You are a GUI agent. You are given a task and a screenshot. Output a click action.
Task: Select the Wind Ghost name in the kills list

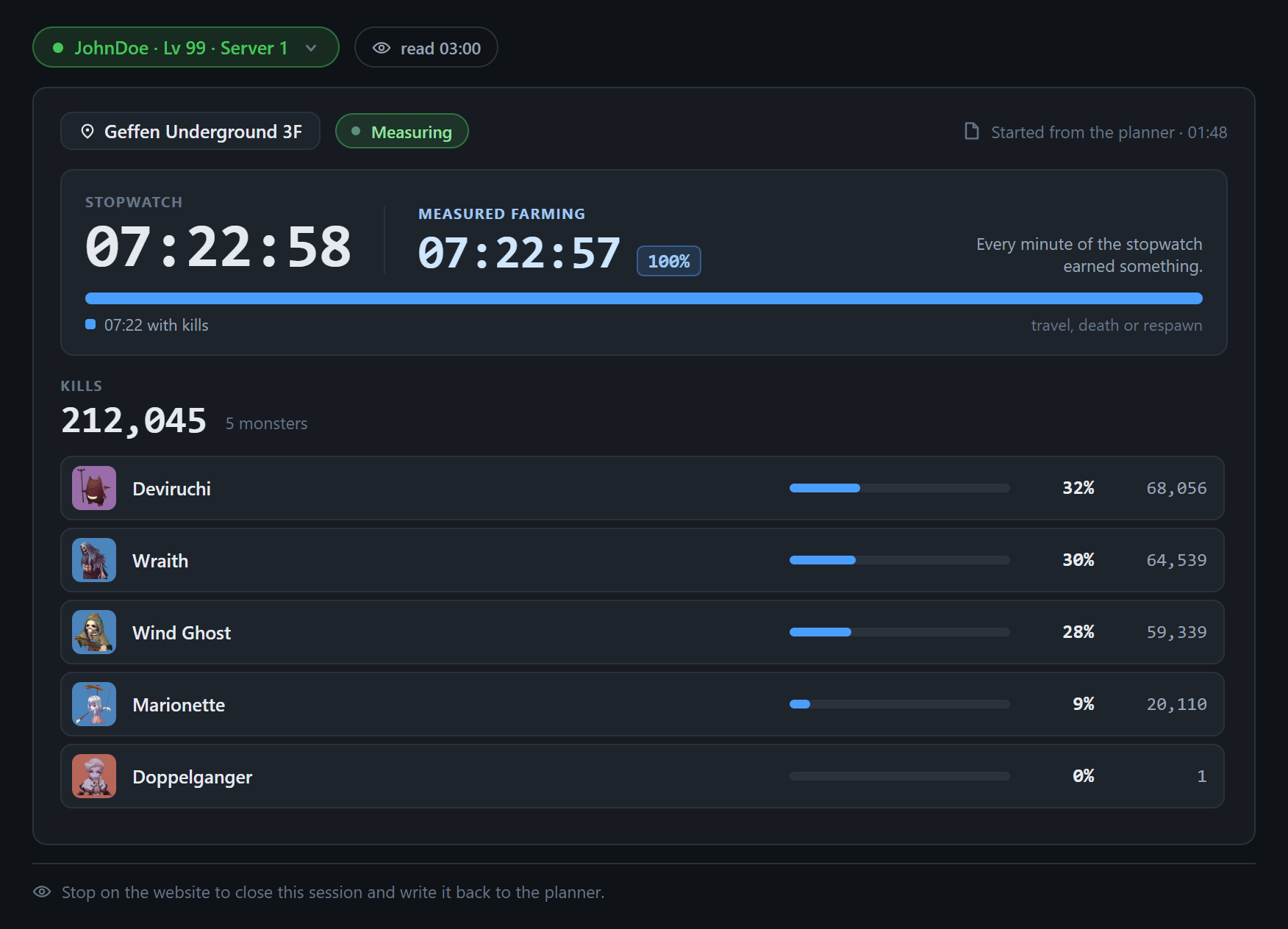(x=182, y=633)
